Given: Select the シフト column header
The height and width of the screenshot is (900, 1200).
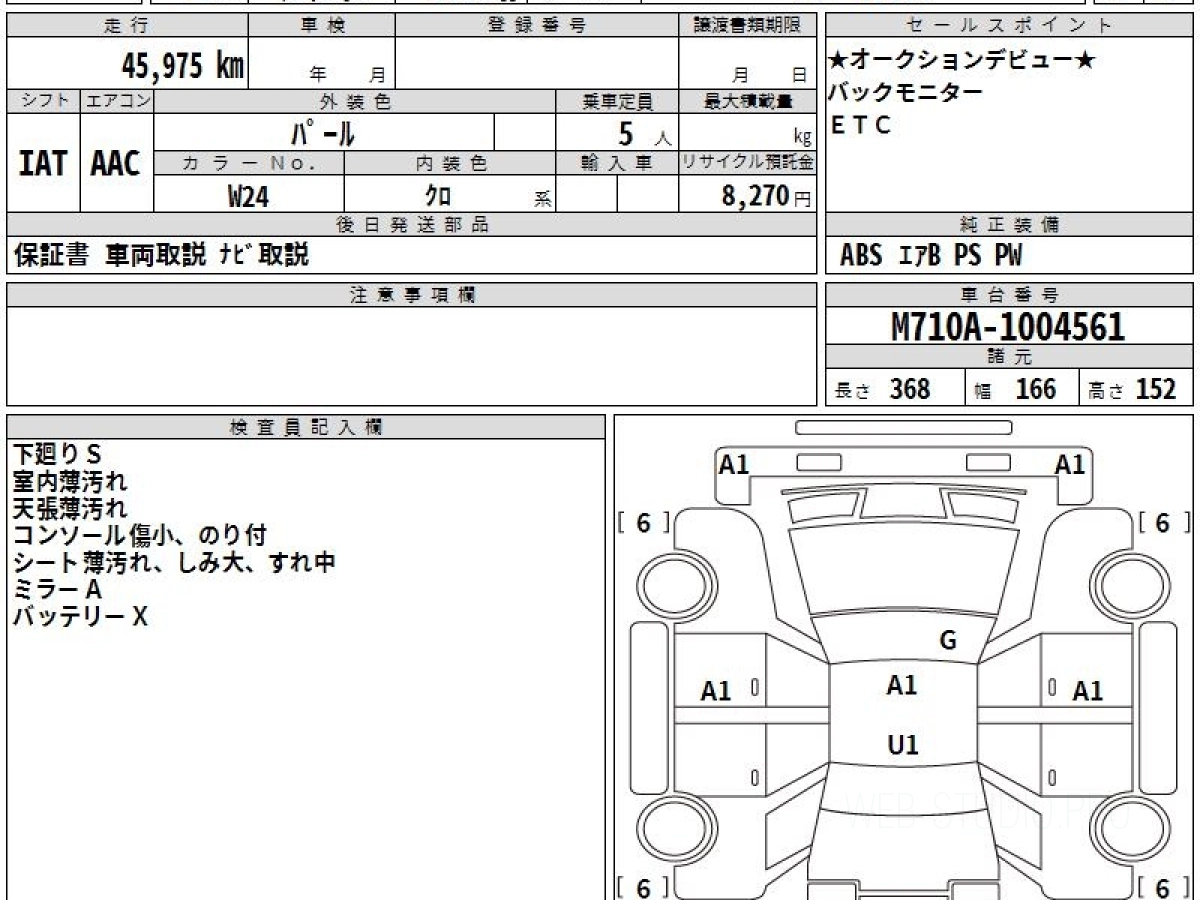Looking at the screenshot, I should pyautogui.click(x=43, y=101).
